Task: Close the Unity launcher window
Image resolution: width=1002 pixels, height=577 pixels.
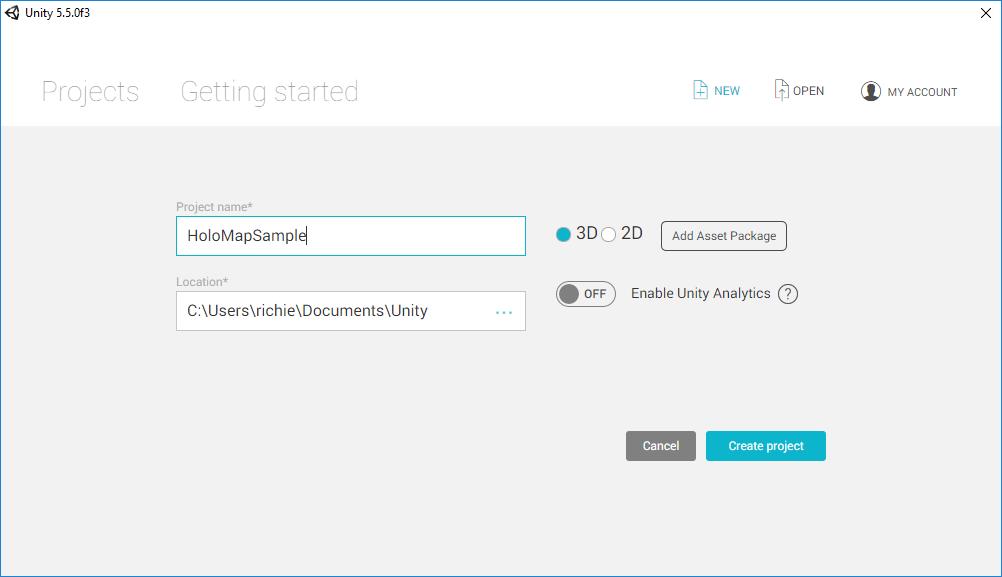Action: pyautogui.click(x=985, y=13)
